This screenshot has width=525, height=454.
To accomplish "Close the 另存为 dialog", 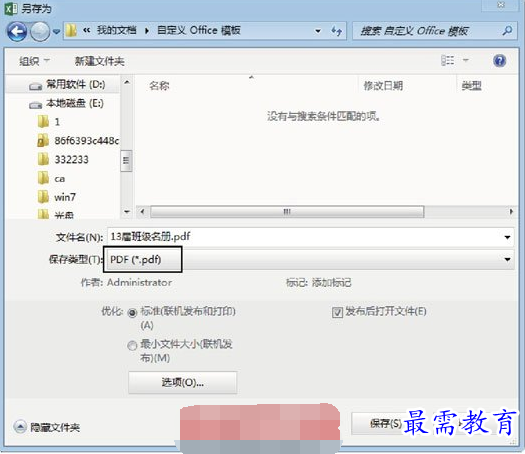I will tap(501, 5).
